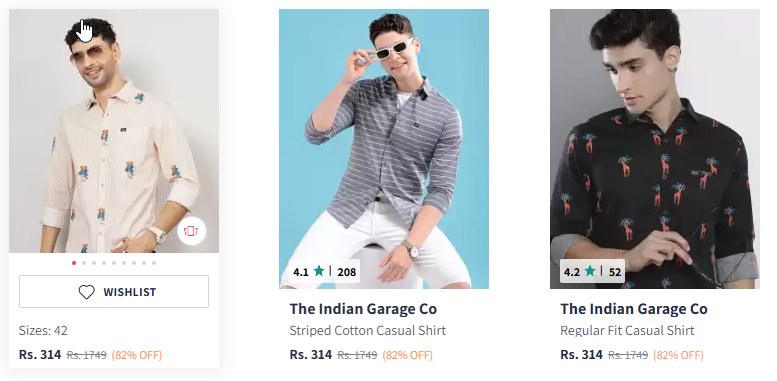
Task: Select the last image carousel dot
Action: tap(154, 263)
